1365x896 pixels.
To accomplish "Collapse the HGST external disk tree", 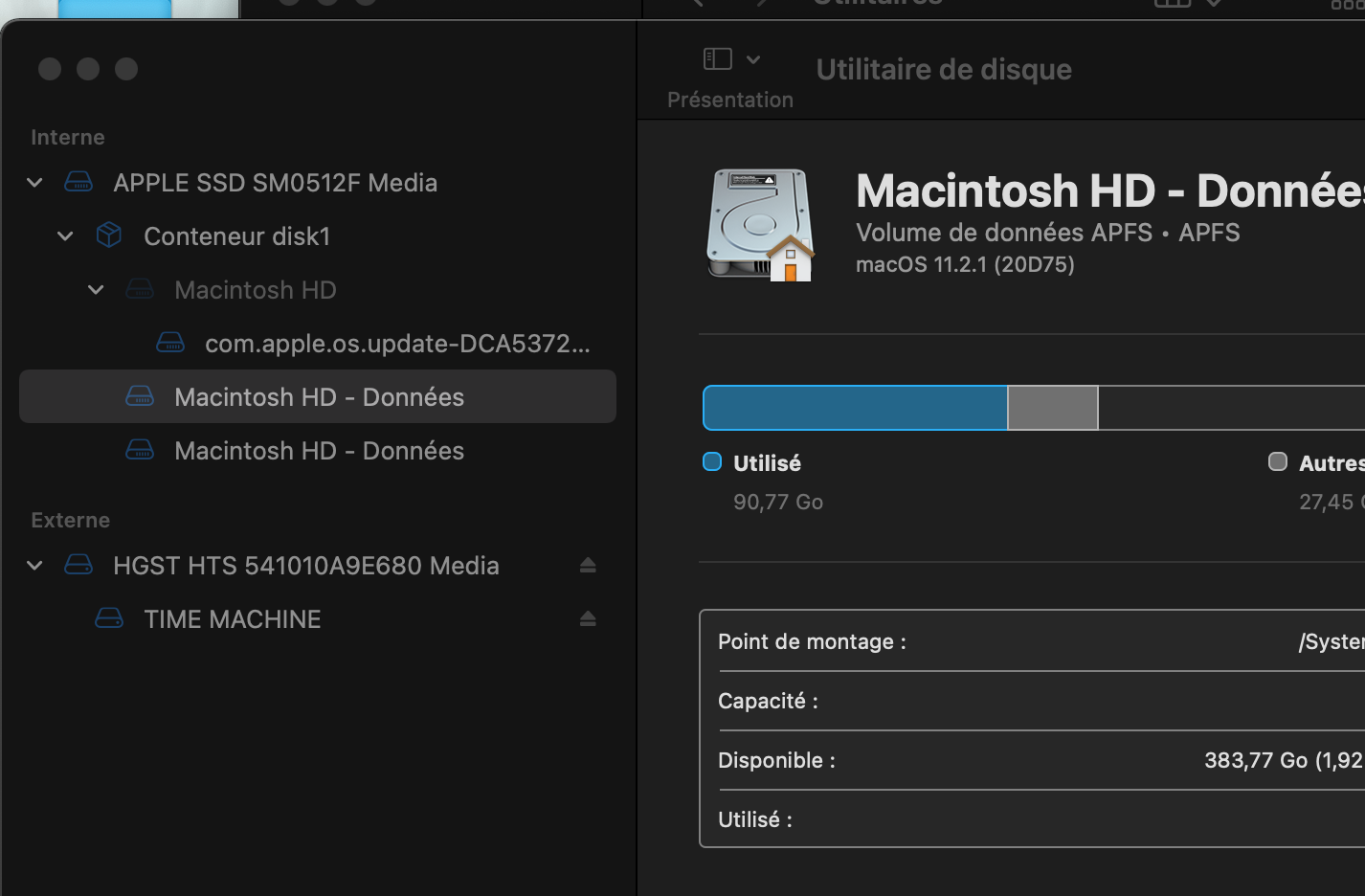I will point(35,565).
